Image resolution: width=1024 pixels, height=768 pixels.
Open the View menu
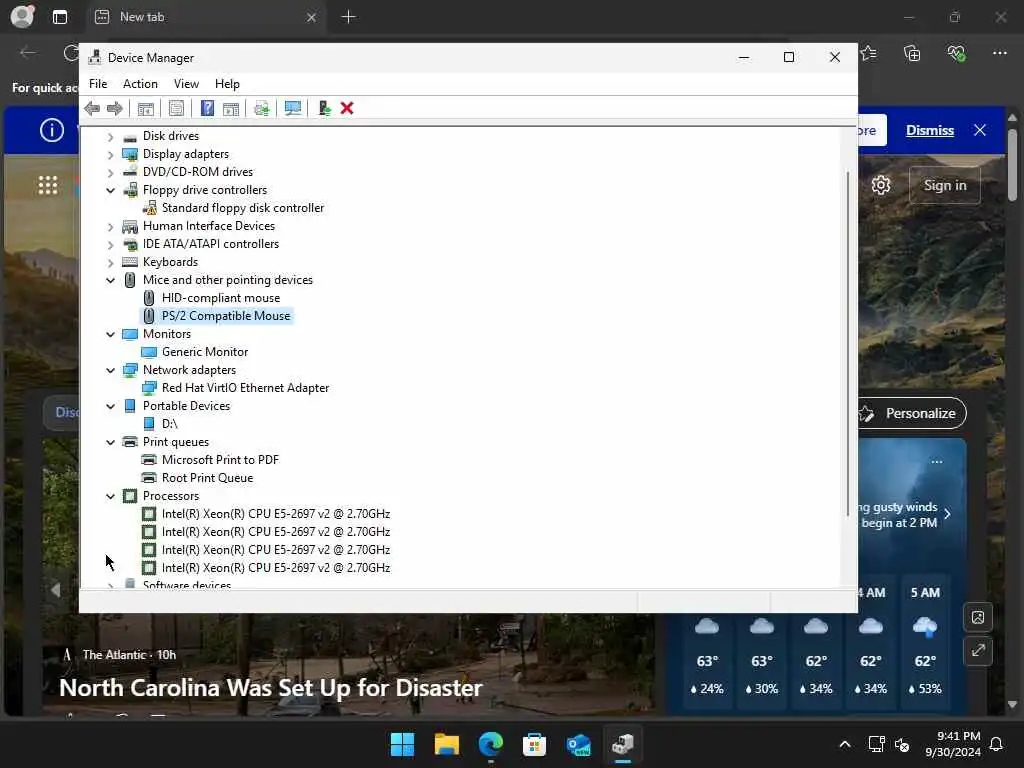click(x=186, y=84)
